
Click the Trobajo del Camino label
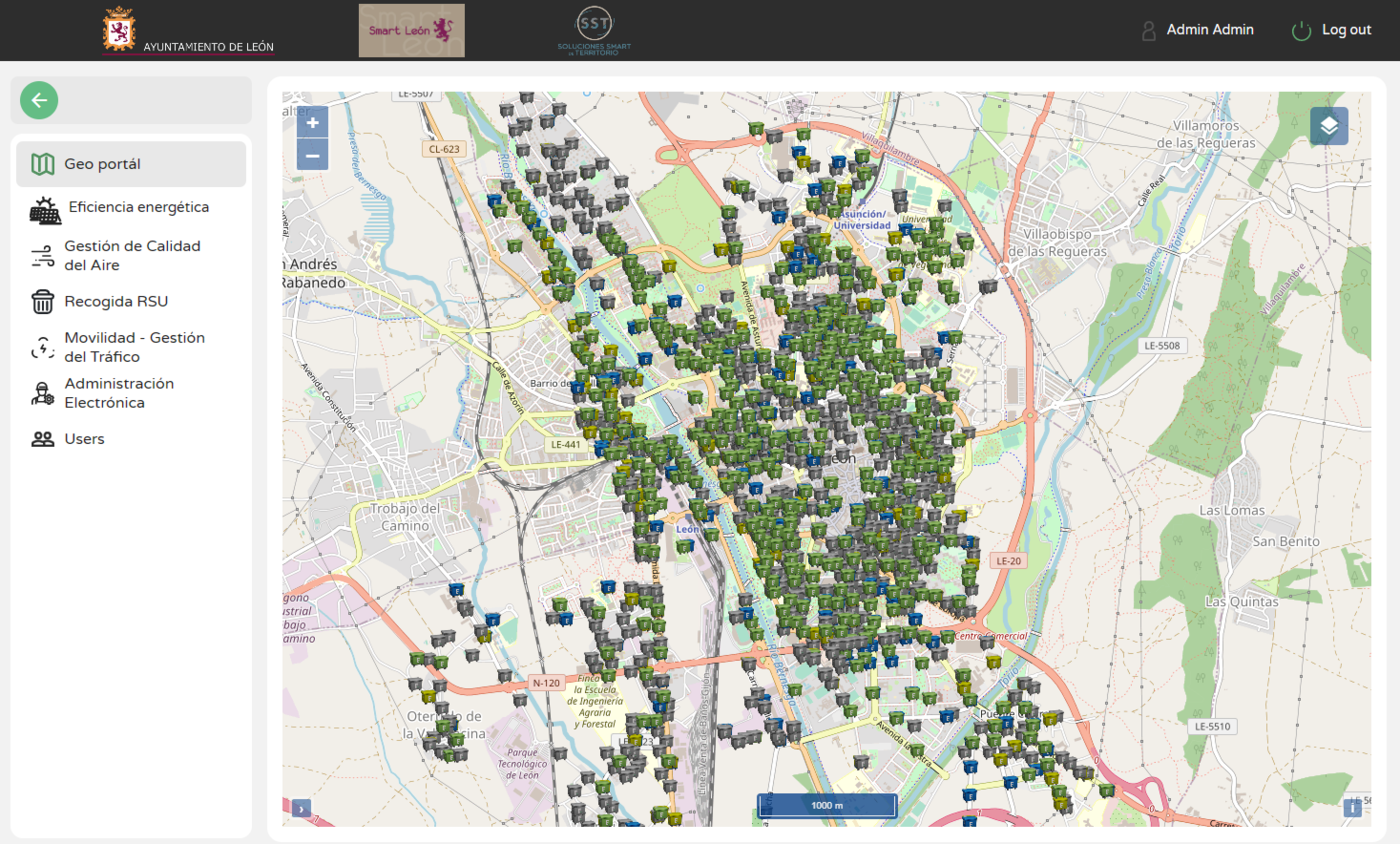coord(406,516)
